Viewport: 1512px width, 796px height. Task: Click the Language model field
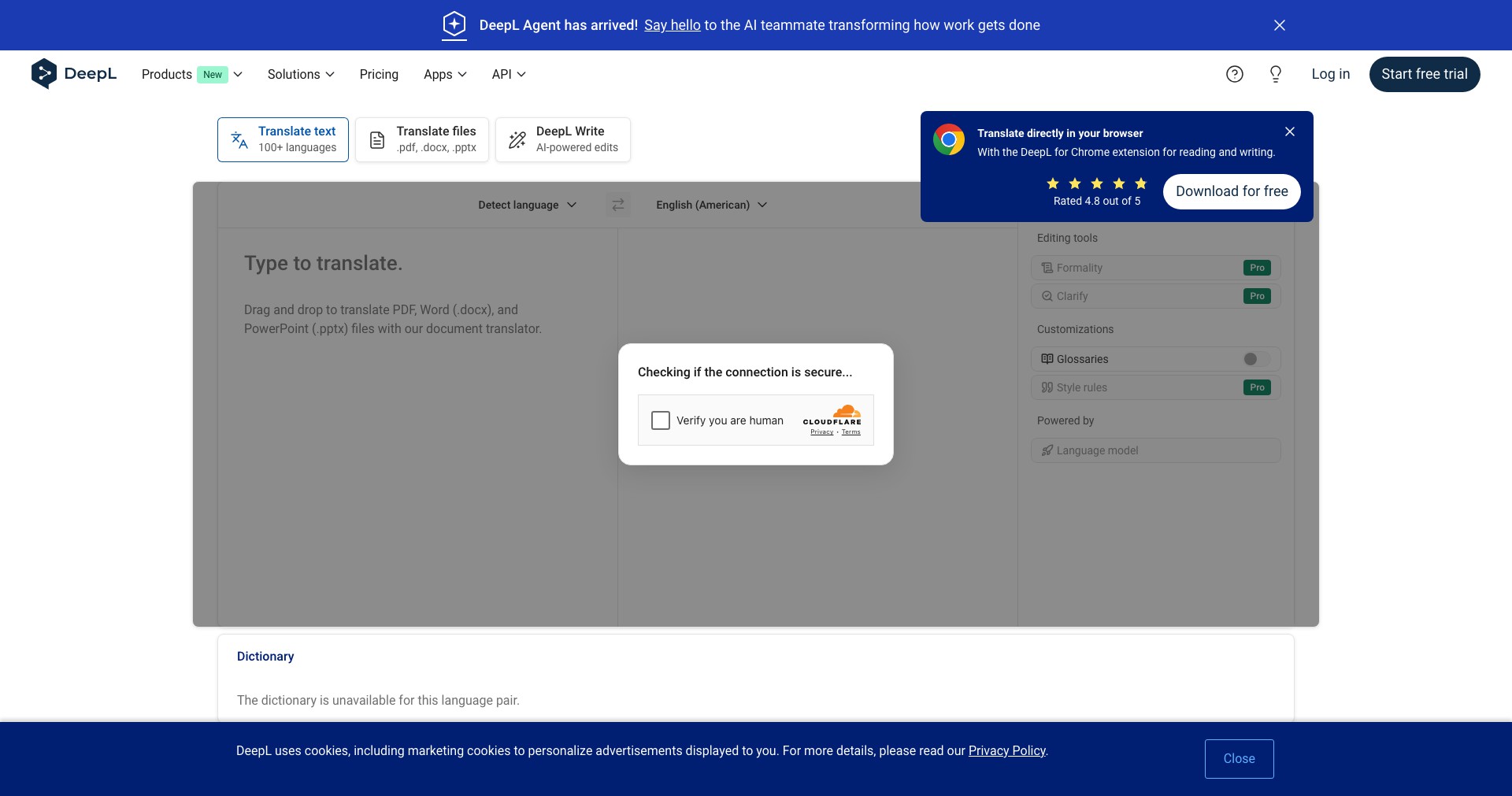[x=1156, y=450]
